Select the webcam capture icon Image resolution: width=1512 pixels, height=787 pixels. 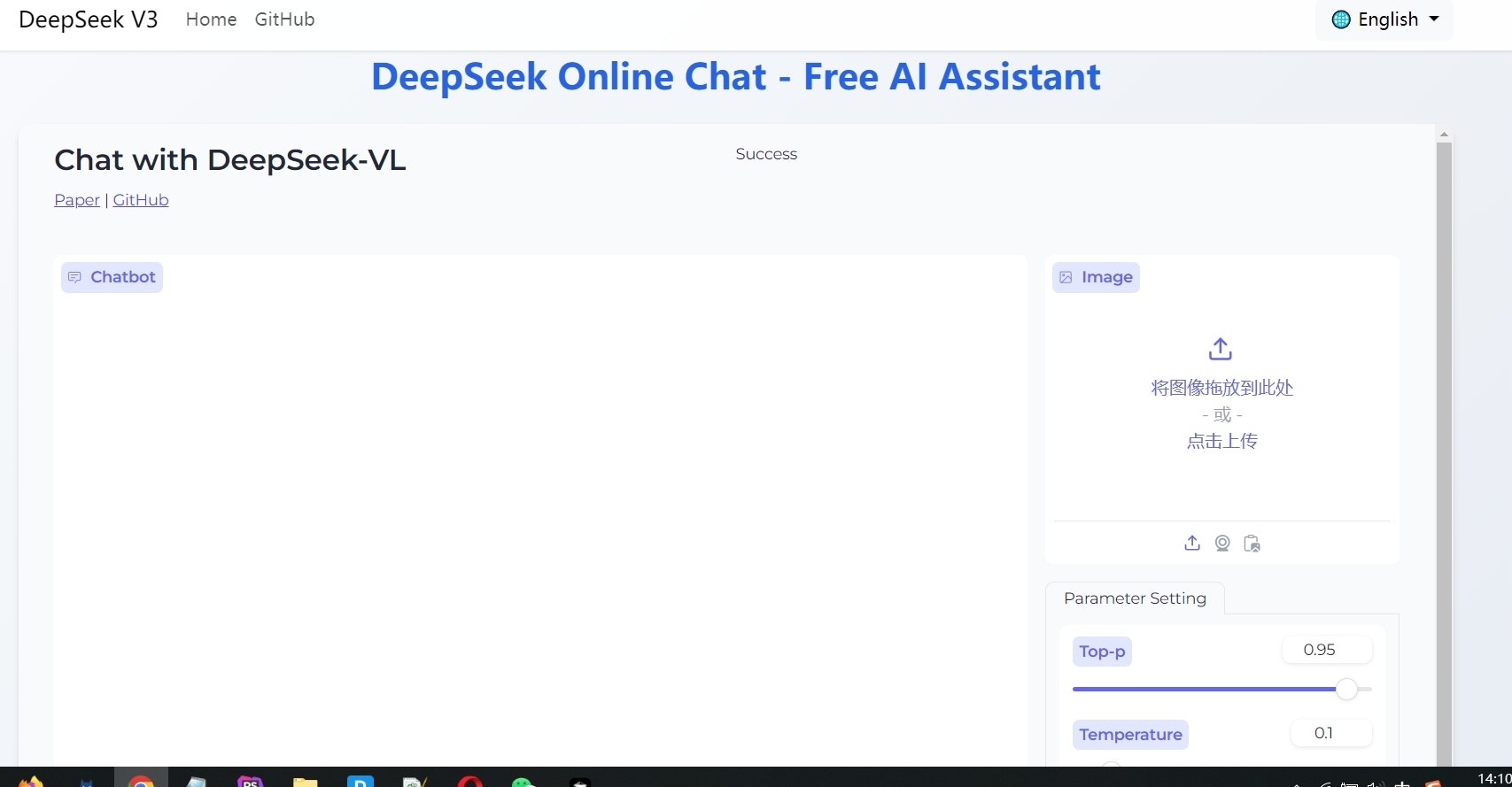(1222, 543)
